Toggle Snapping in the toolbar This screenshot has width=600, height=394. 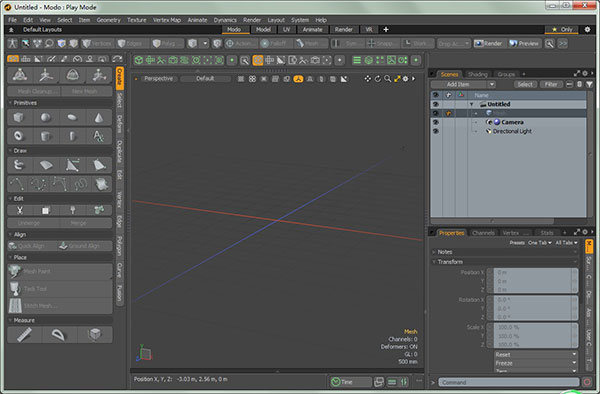coord(382,44)
